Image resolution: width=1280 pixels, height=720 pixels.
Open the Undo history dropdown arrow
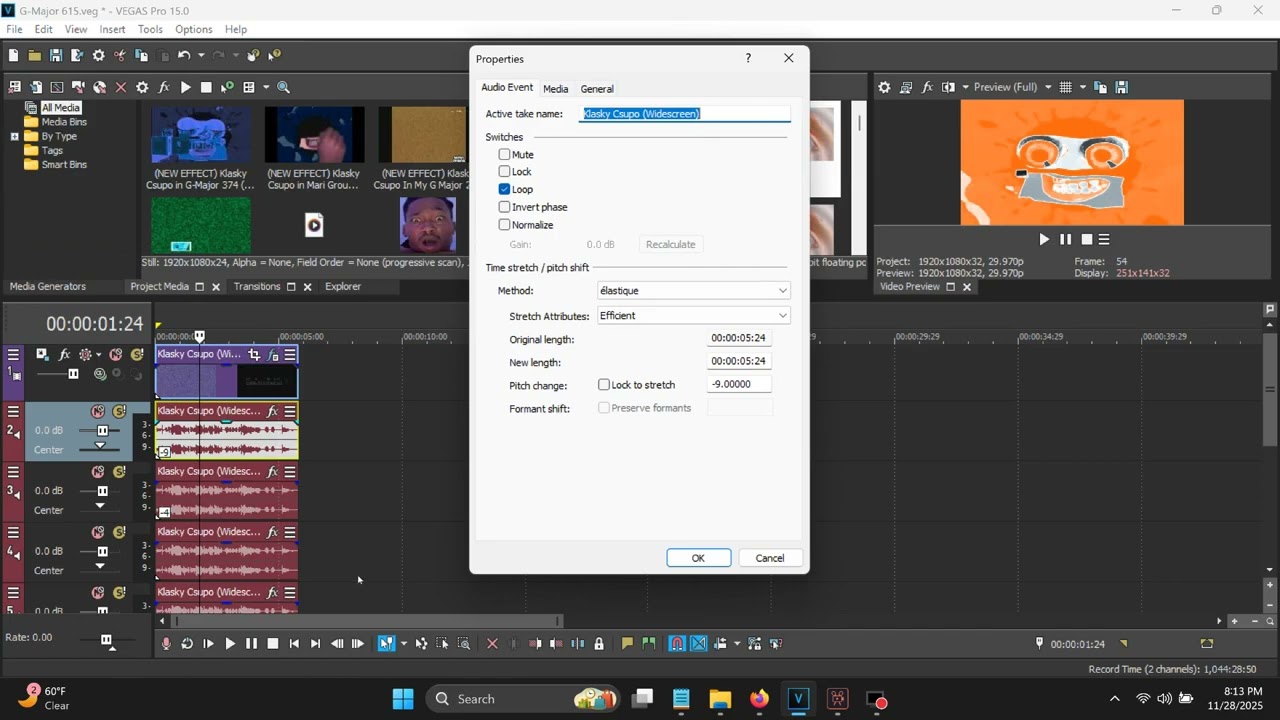(x=201, y=56)
